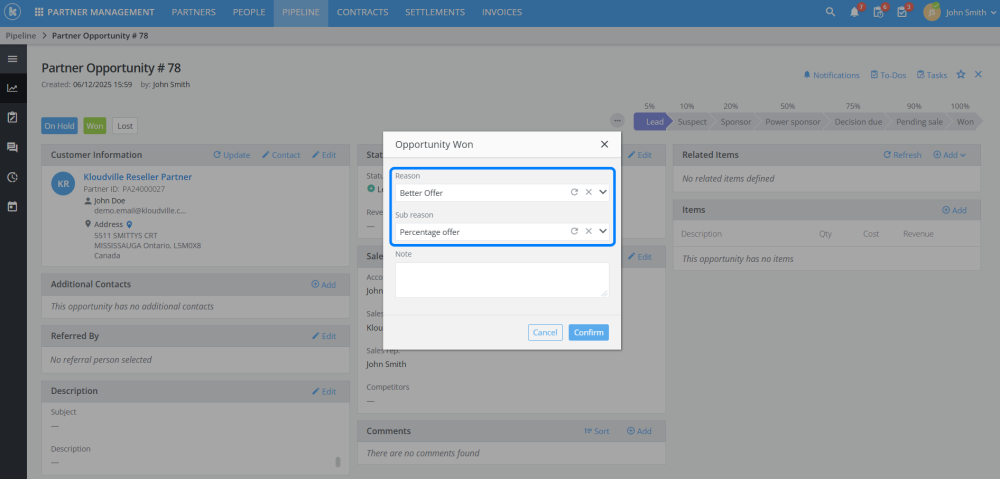Open the Tasks link

(932, 75)
